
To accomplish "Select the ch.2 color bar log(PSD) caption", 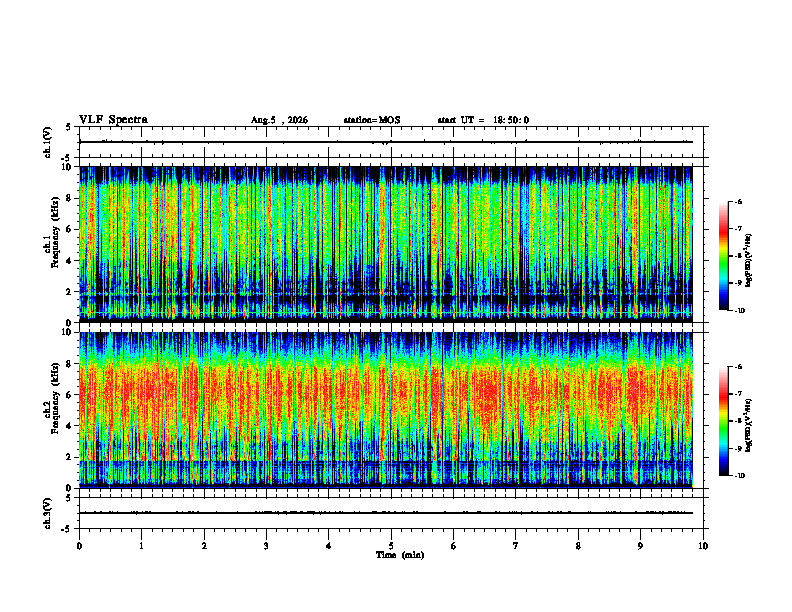I will point(749,425).
